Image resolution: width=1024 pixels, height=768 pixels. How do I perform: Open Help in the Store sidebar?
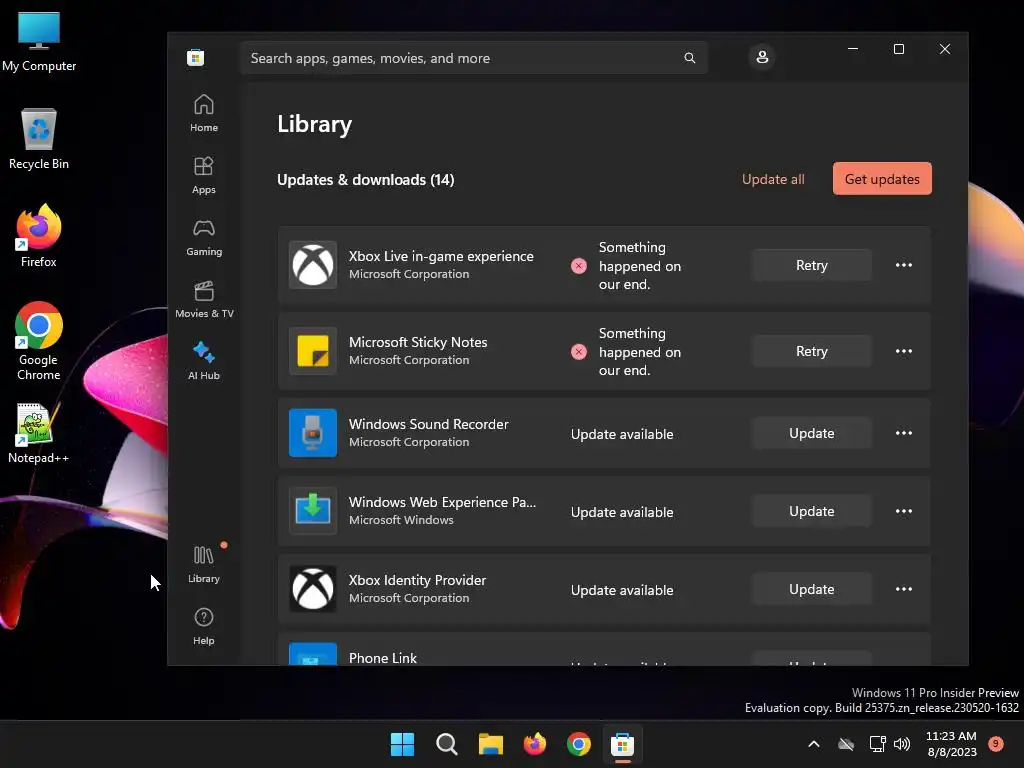(x=204, y=626)
